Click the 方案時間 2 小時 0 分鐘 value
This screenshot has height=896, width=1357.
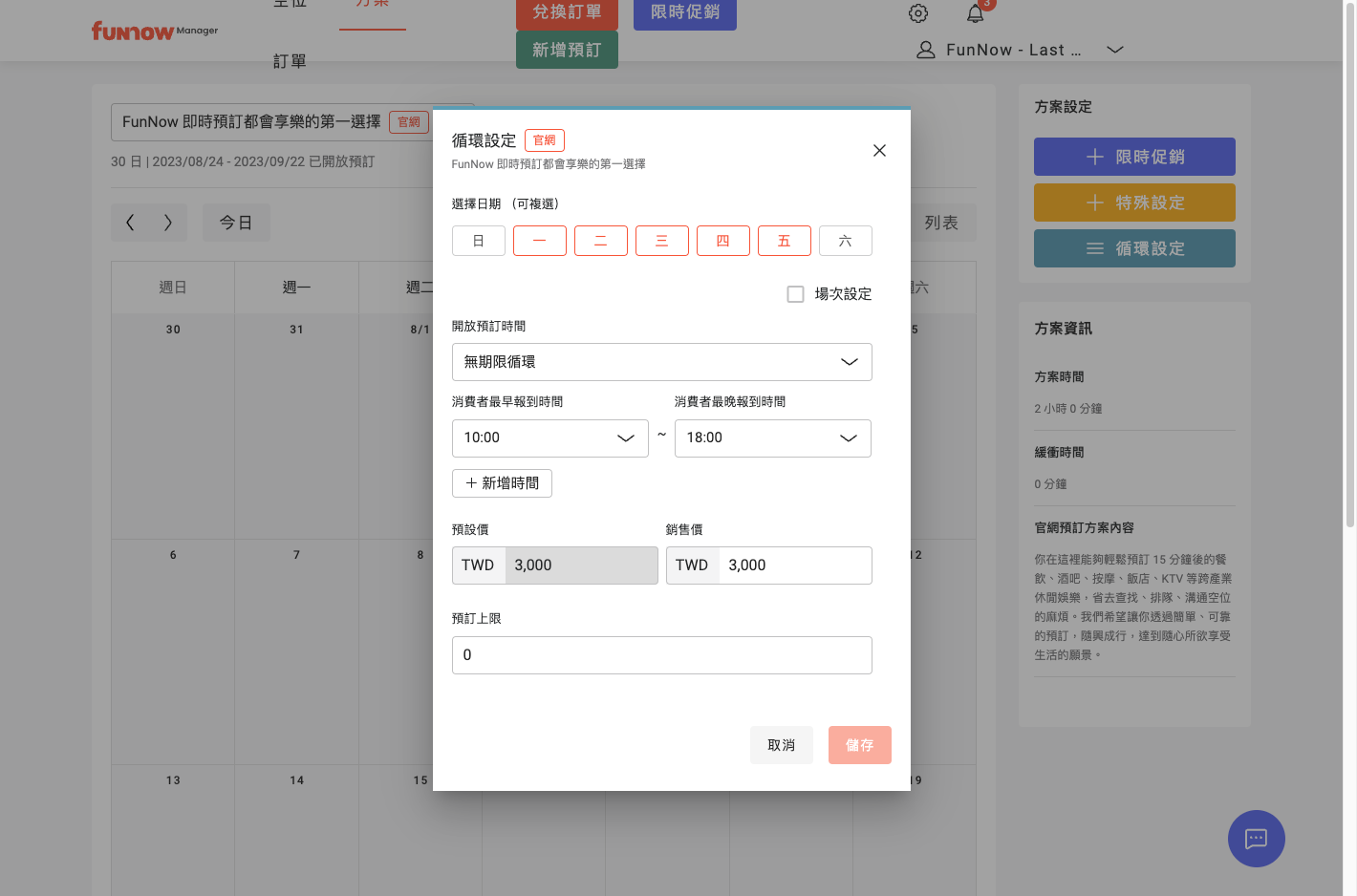(x=1068, y=409)
